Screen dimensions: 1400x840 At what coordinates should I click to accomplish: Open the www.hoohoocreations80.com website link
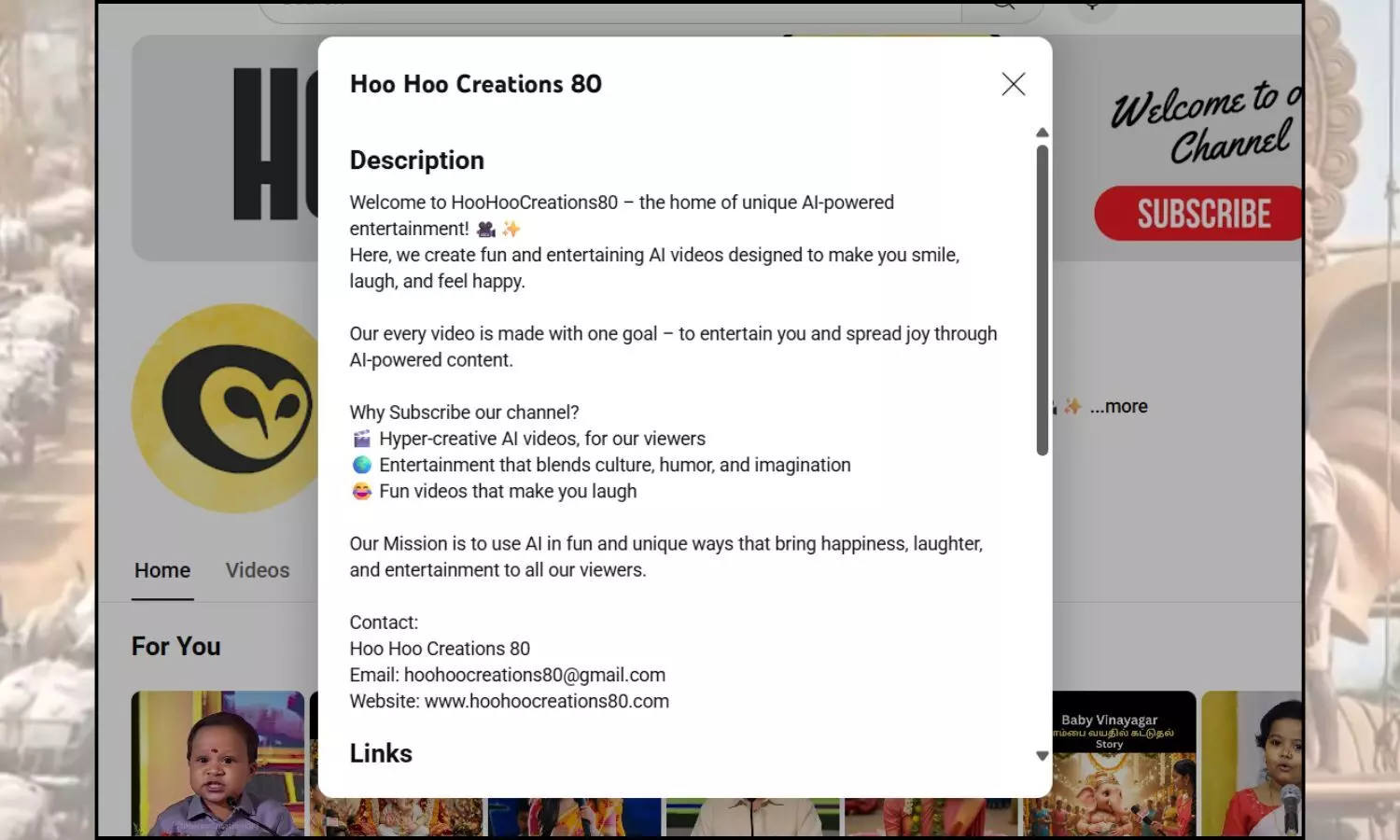[546, 701]
